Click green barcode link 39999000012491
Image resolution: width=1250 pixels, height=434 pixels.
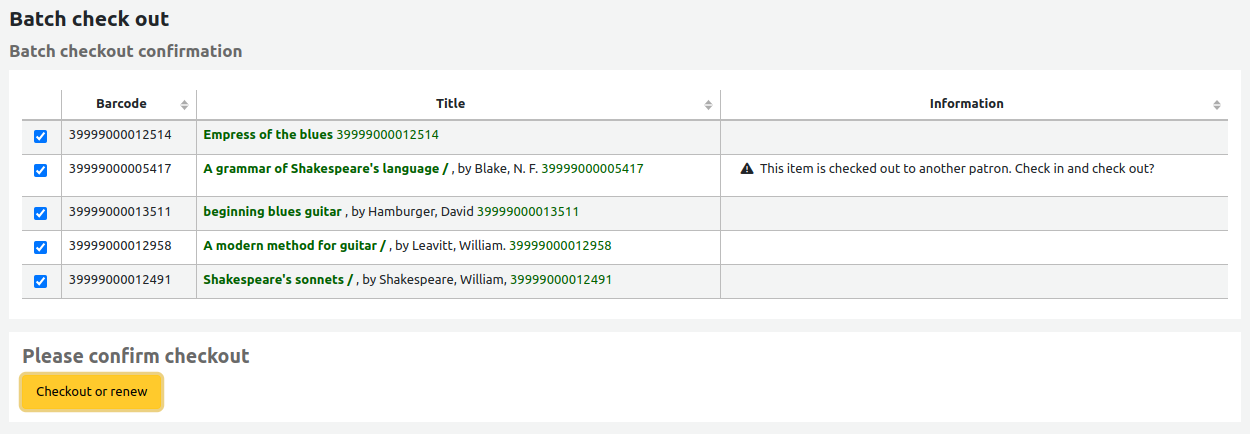(561, 280)
